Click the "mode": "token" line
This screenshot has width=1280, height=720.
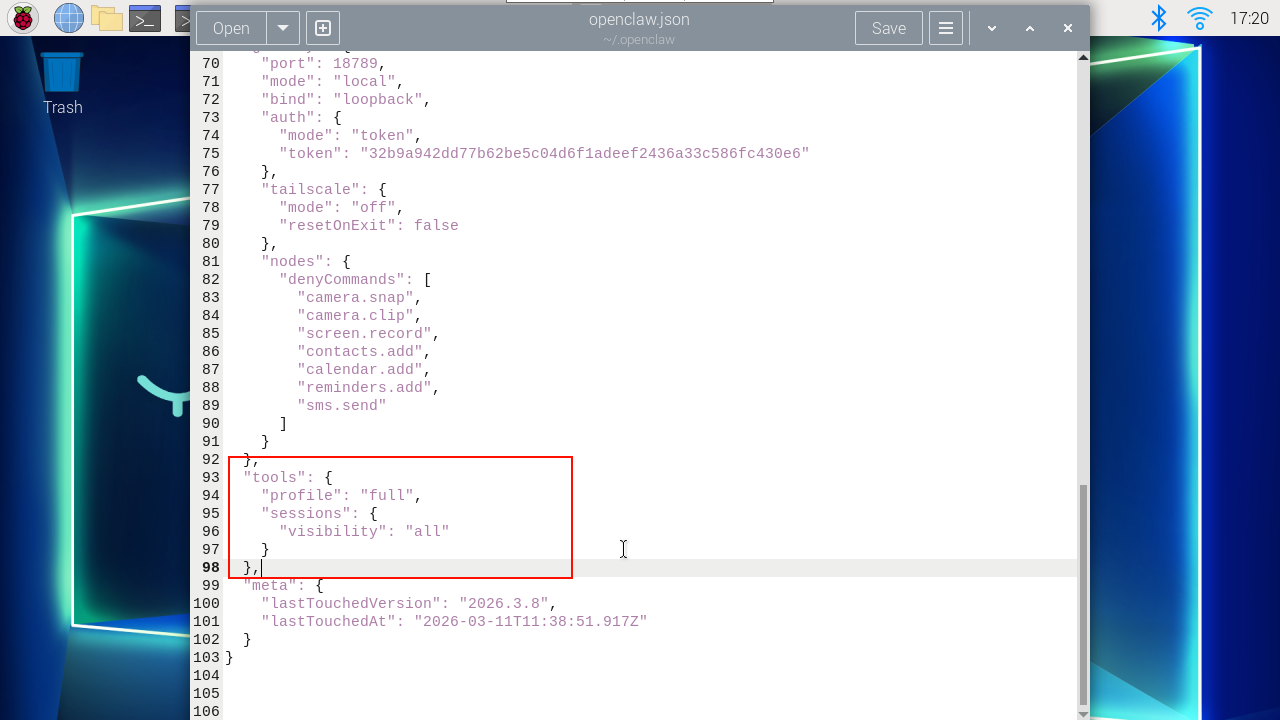click(x=350, y=135)
